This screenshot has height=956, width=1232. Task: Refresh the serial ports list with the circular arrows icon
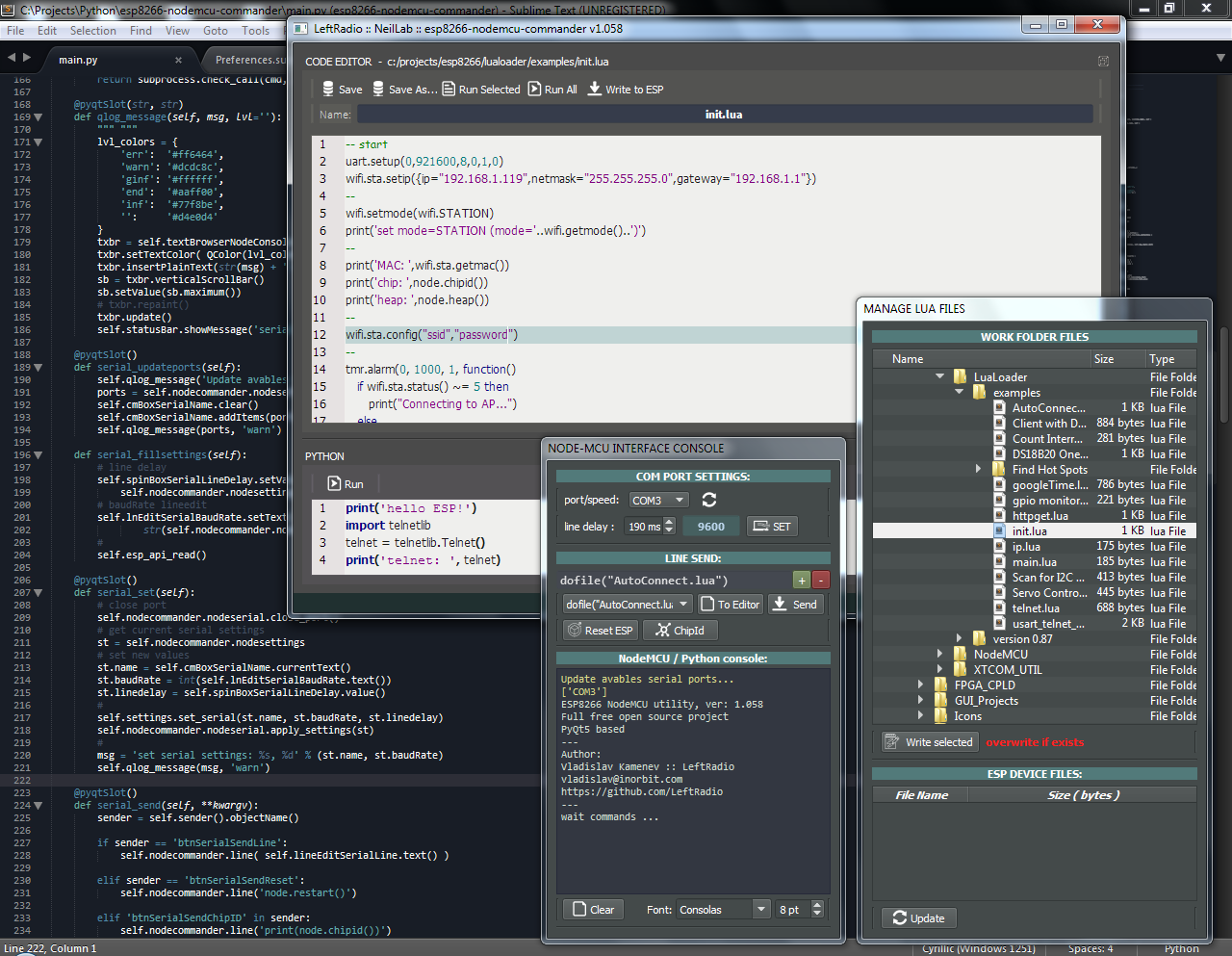pos(709,500)
